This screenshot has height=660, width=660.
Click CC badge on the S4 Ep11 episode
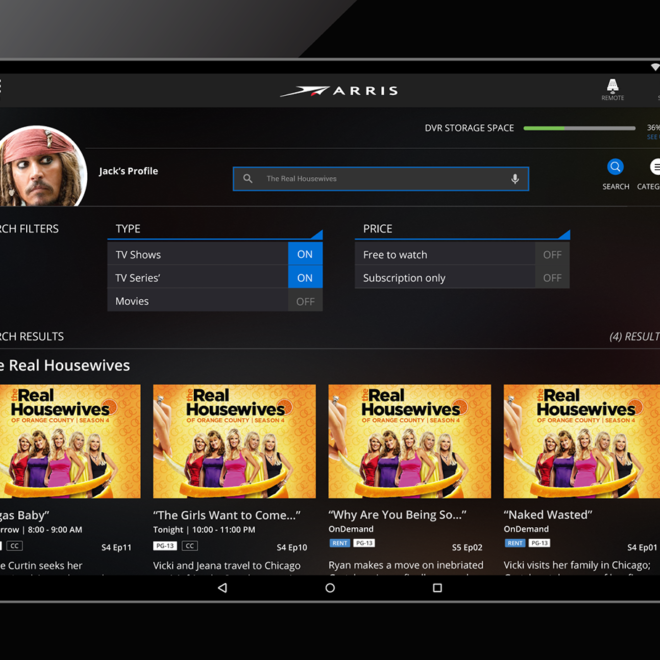[x=14, y=546]
